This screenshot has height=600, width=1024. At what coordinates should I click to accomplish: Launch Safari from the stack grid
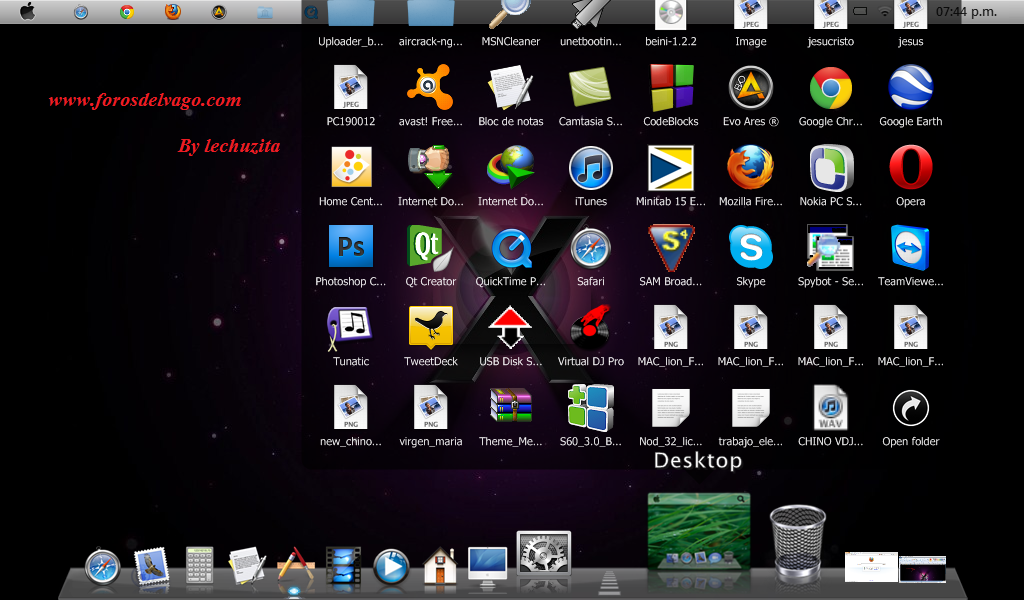tap(590, 248)
